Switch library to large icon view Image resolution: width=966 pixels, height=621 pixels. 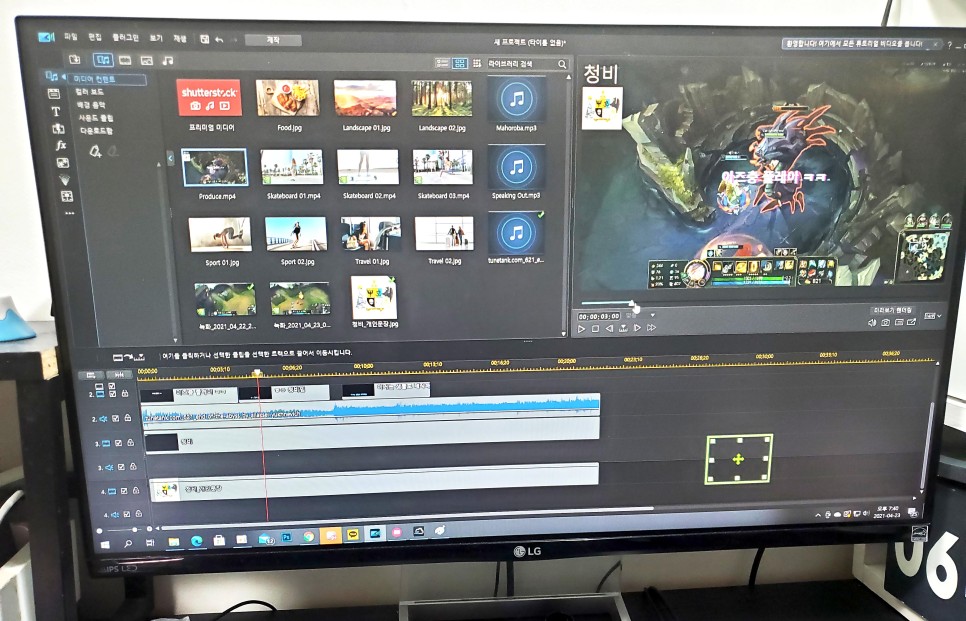[x=460, y=63]
